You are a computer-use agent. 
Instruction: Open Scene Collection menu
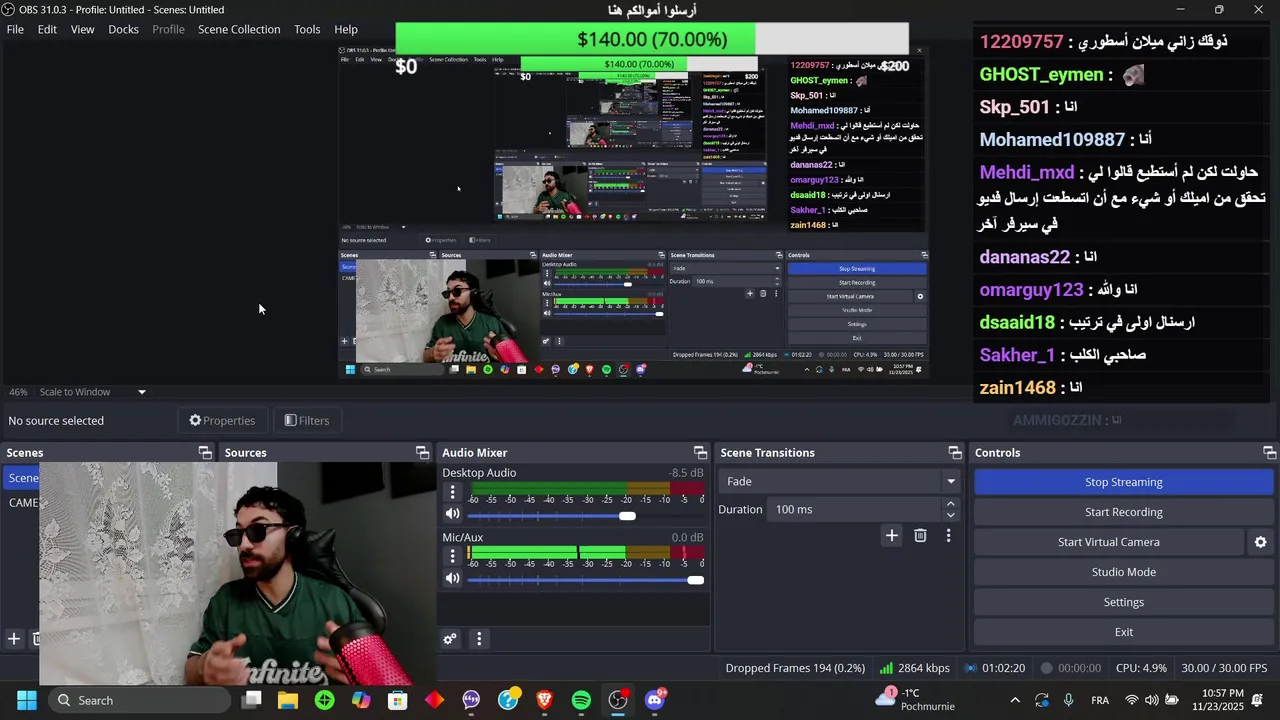pyautogui.click(x=239, y=29)
